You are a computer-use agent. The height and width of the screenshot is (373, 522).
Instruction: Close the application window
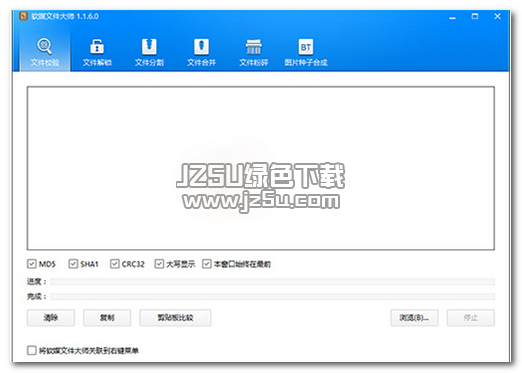pos(497,16)
